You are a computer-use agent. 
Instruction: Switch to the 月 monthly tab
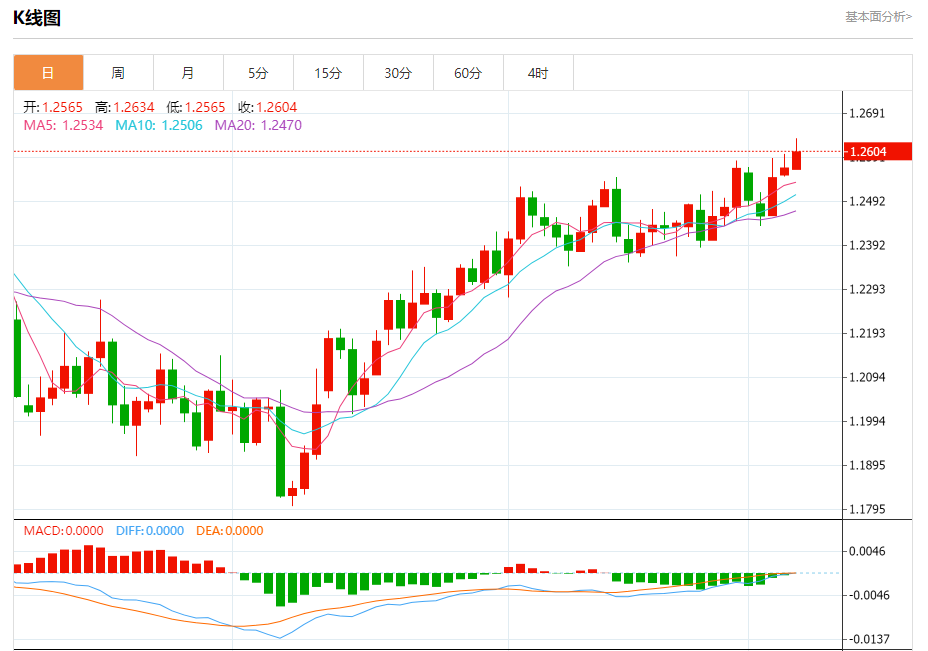(188, 73)
